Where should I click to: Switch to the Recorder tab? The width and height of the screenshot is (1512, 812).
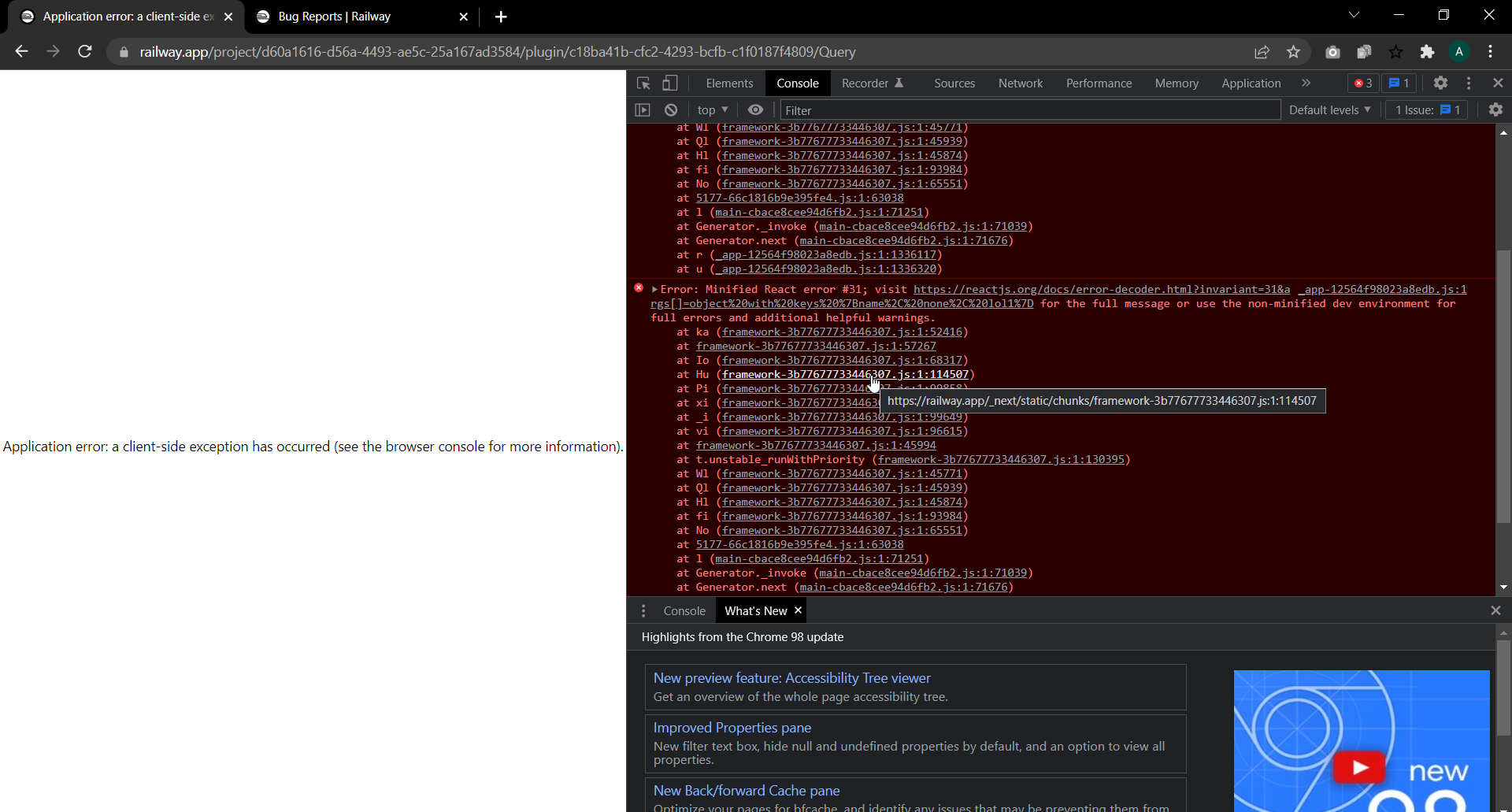[873, 83]
